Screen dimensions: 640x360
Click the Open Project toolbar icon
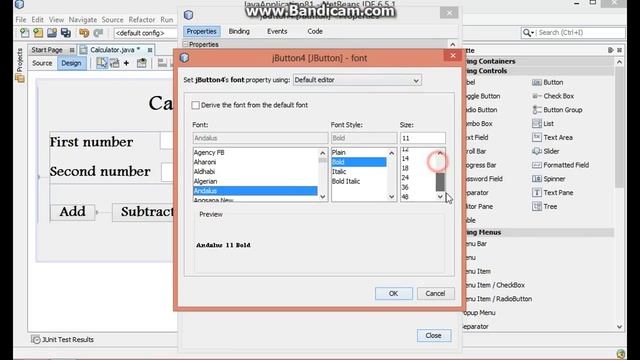click(x=52, y=33)
